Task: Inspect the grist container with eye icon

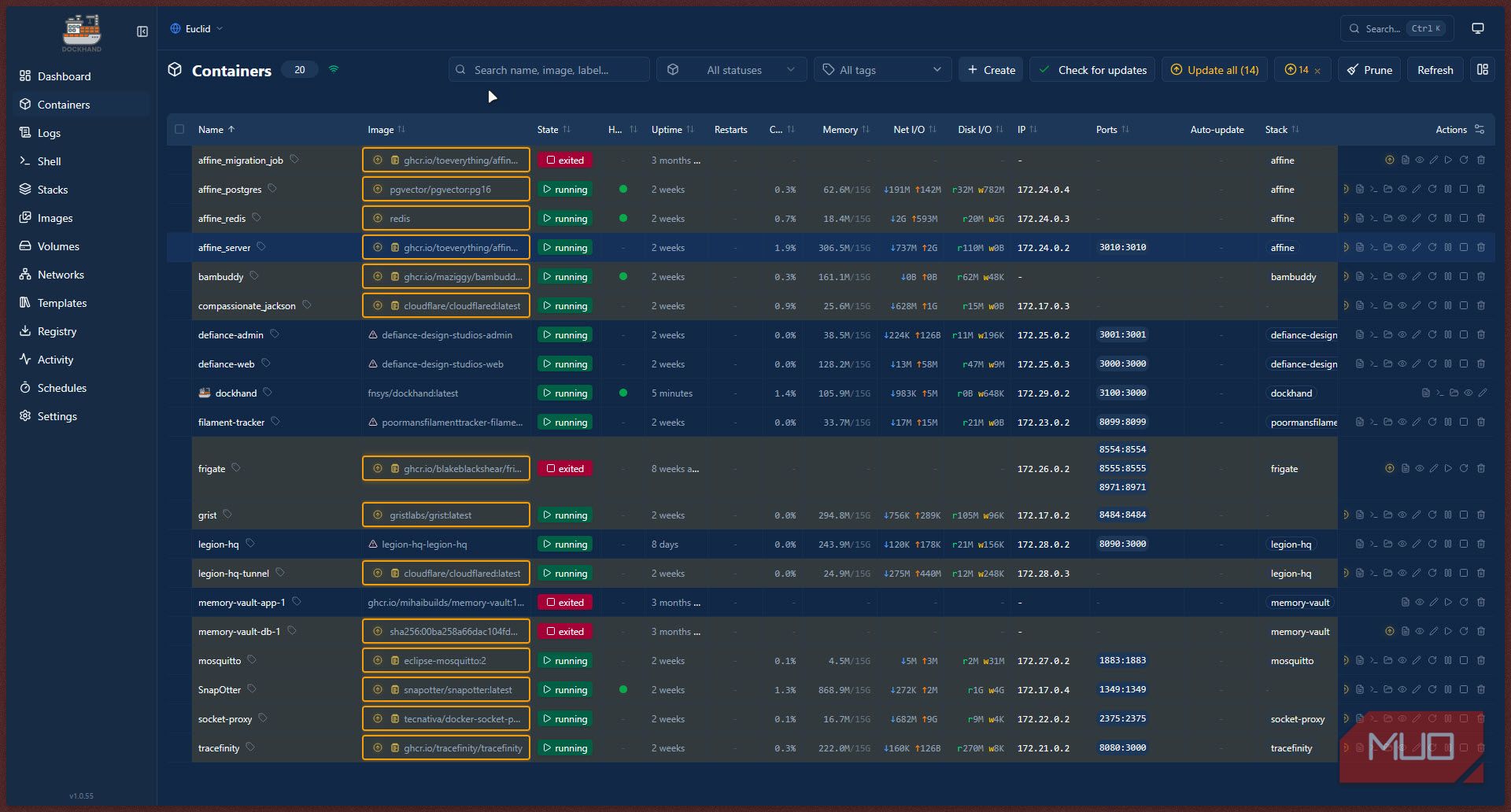Action: point(1402,515)
